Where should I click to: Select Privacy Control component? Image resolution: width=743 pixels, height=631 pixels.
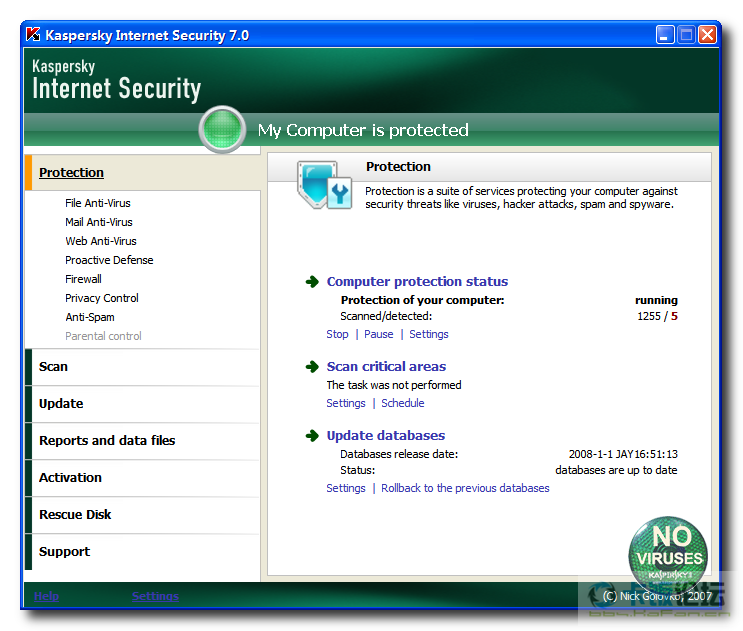point(101,298)
